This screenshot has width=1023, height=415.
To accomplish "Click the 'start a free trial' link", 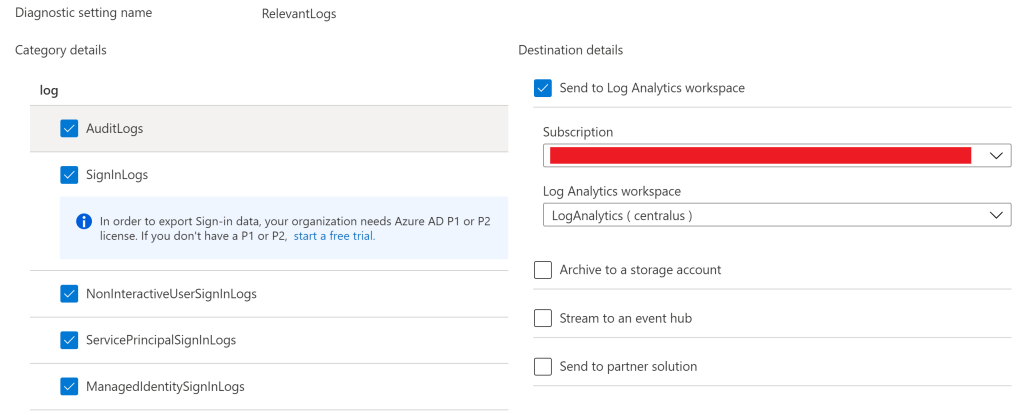I will [x=334, y=236].
